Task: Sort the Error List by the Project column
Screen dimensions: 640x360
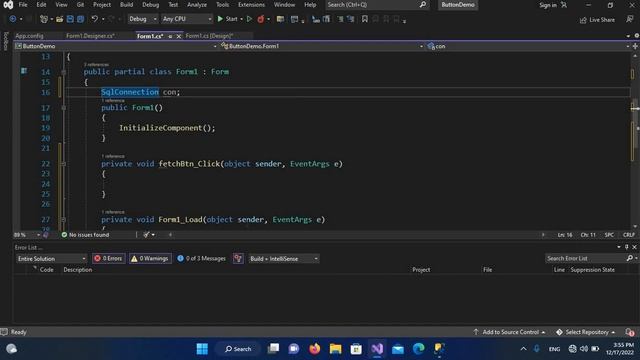Action: pos(421,270)
